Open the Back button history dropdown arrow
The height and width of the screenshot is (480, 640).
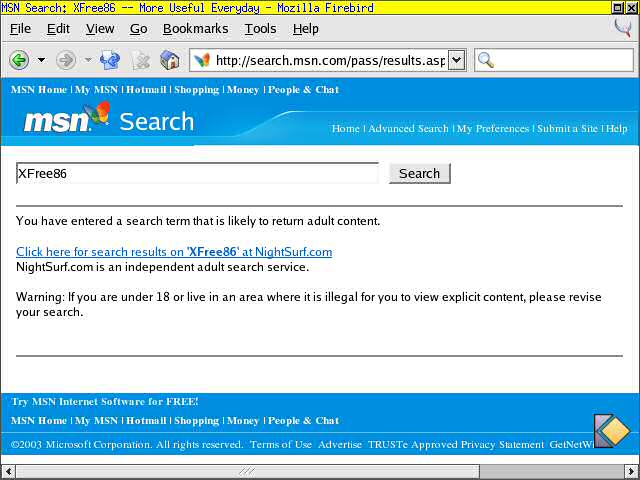coord(41,60)
